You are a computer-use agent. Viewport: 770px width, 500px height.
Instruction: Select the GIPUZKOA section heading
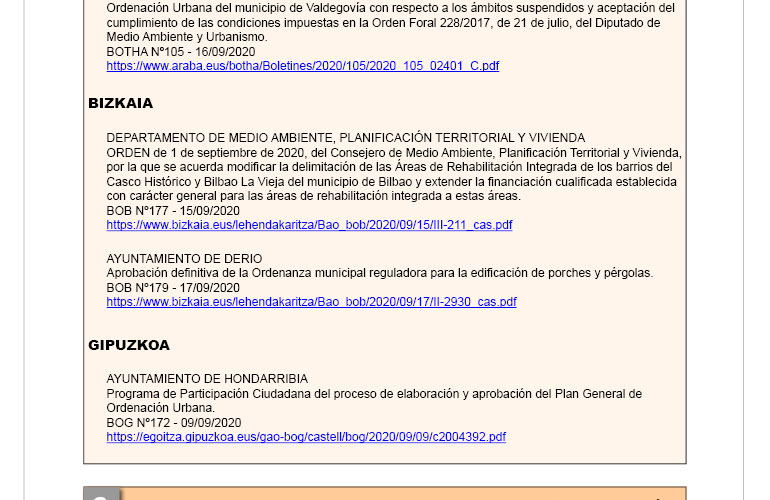click(x=129, y=345)
